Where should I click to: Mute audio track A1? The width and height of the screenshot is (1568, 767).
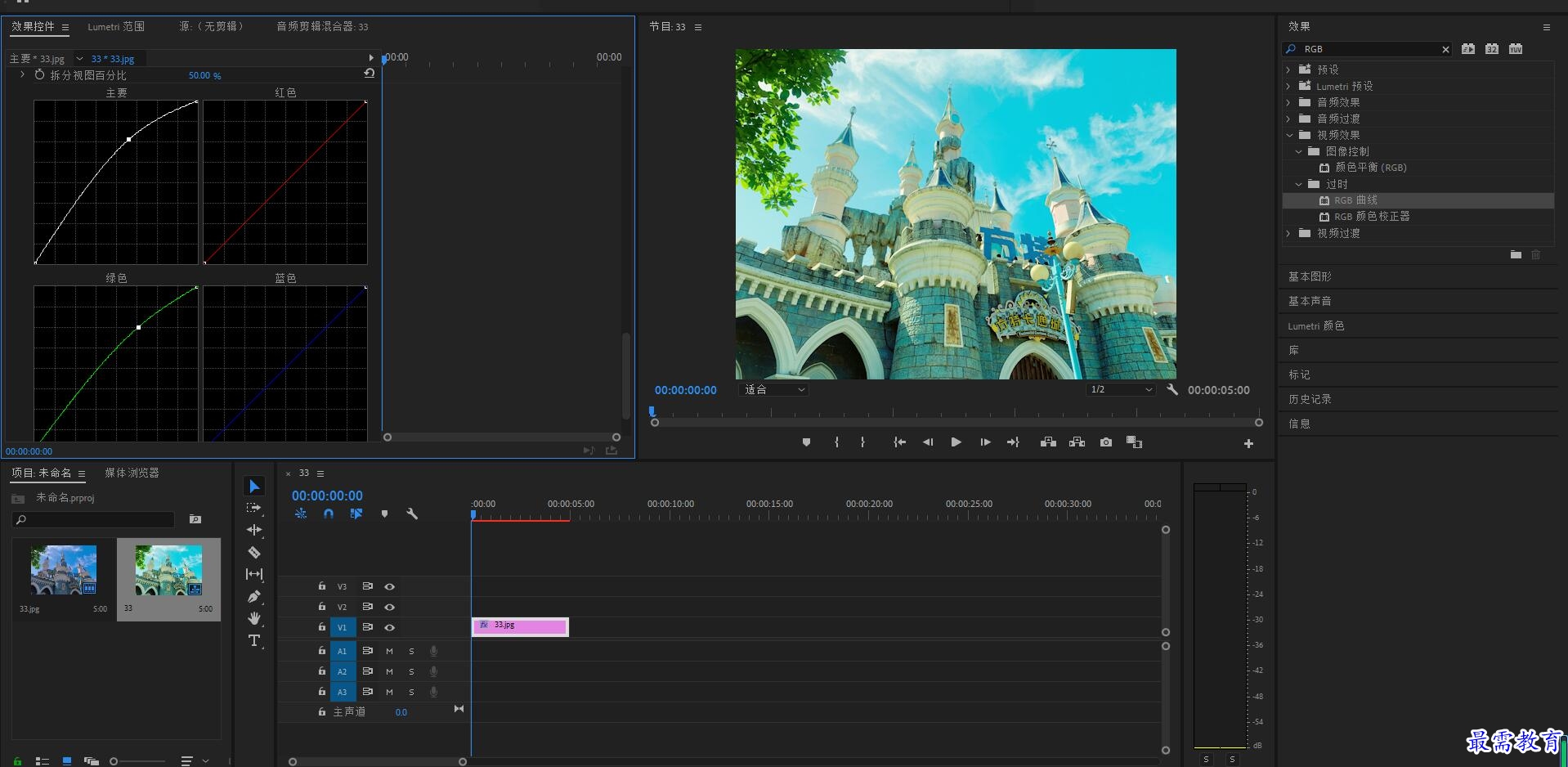pos(389,652)
